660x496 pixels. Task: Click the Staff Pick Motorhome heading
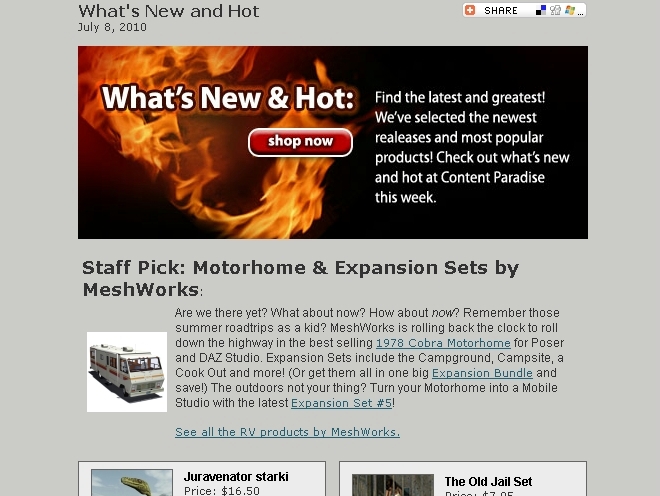[301, 278]
